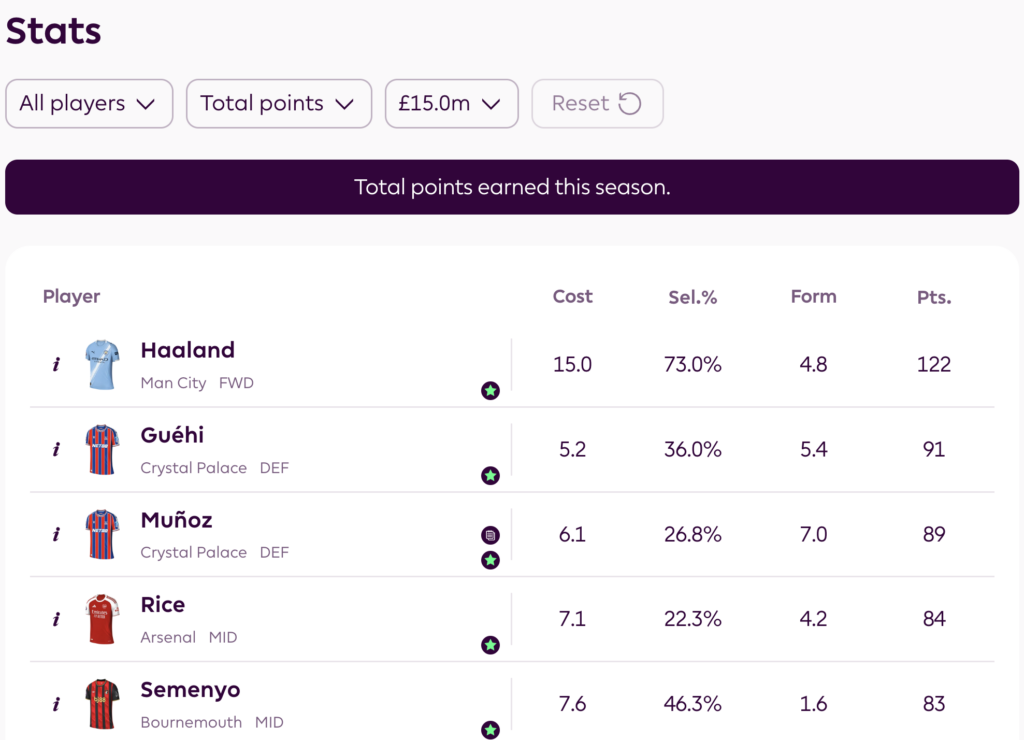Click the green star badge on Haaland's row
This screenshot has width=1024, height=740.
pos(490,390)
